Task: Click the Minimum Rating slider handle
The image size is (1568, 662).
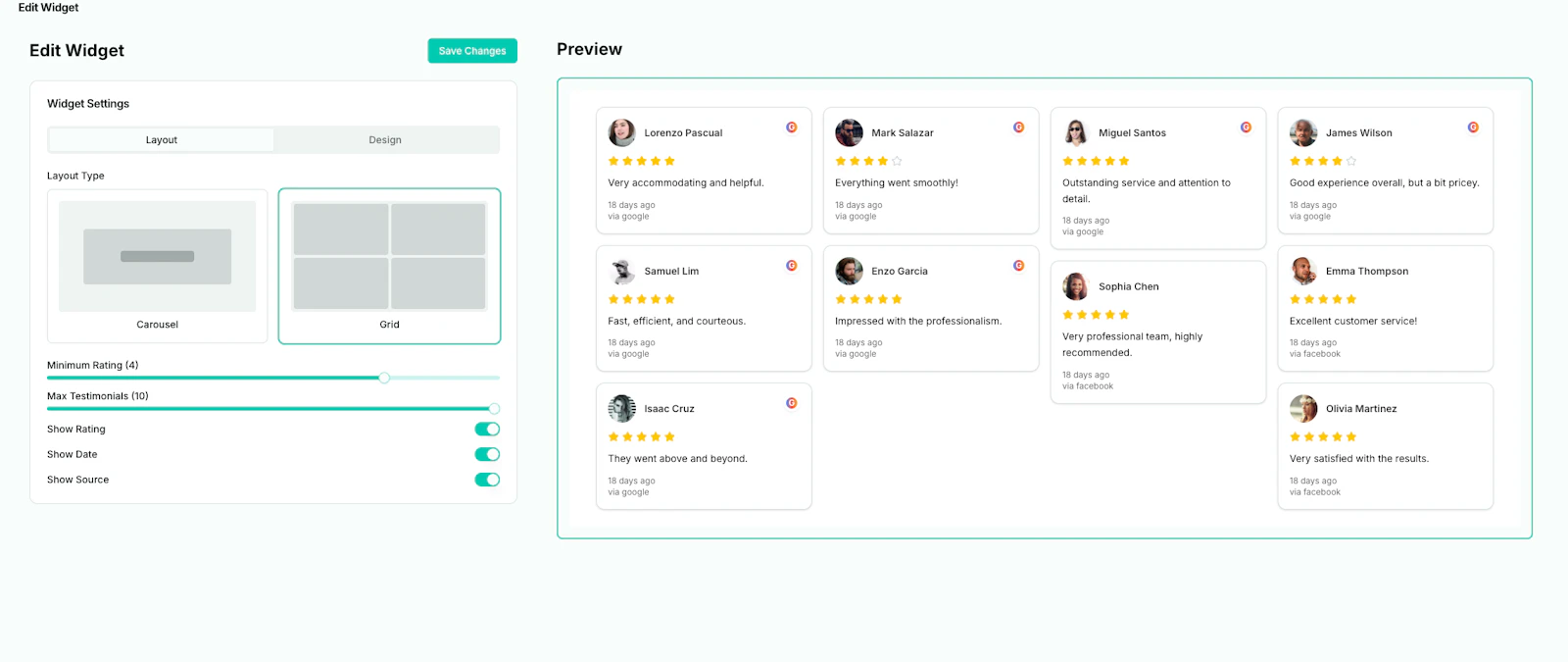Action: coord(384,378)
